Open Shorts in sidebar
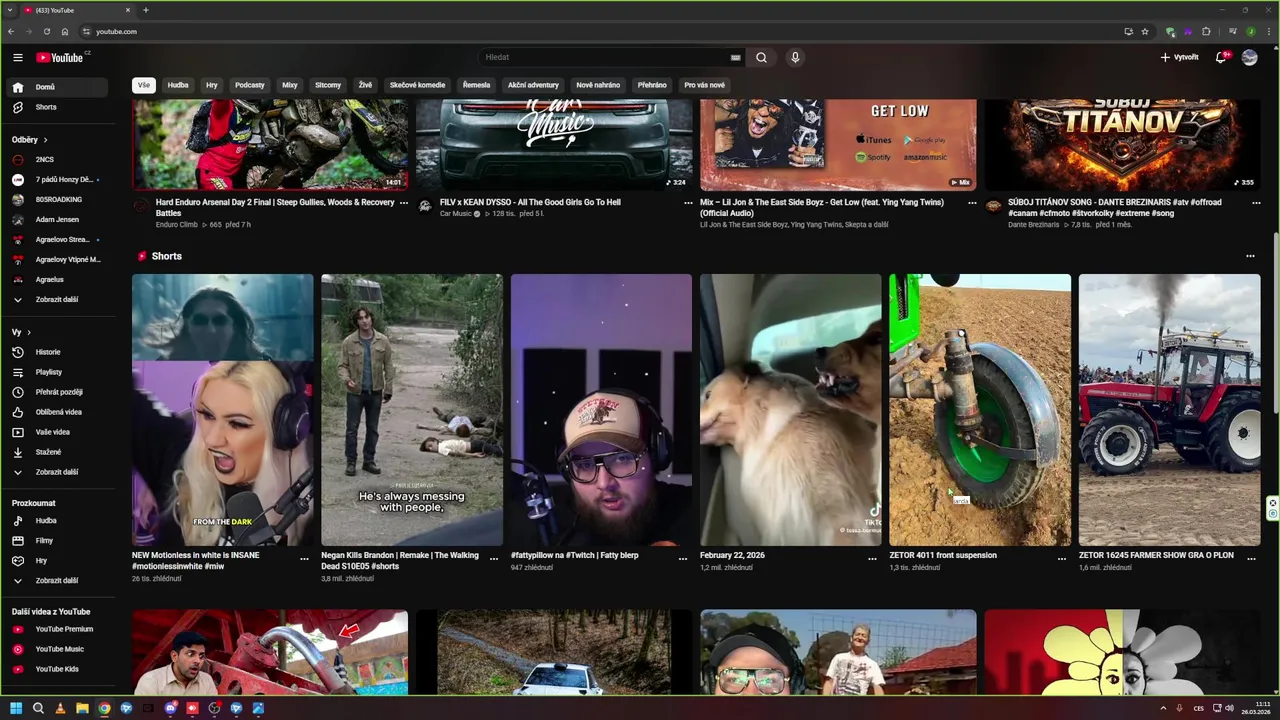 point(56,107)
